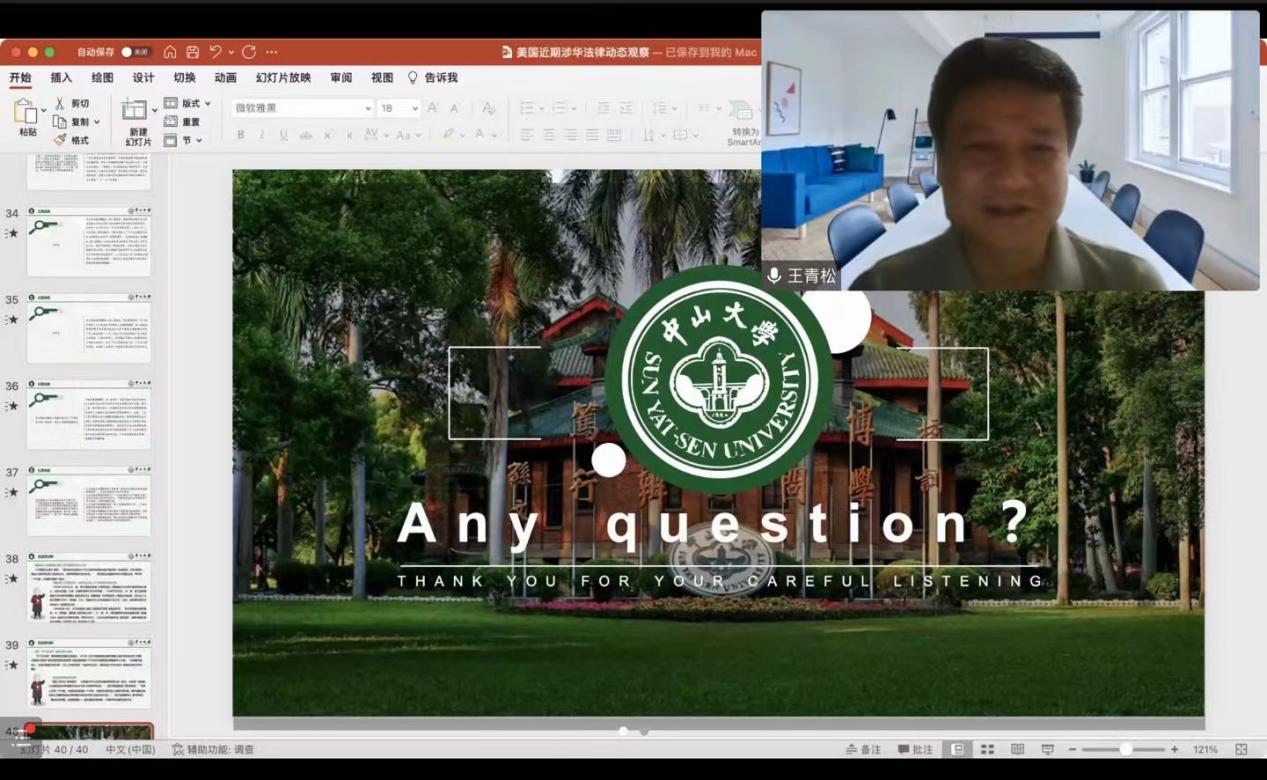The height and width of the screenshot is (780, 1267).
Task: Click the zoom slider handle
Action: click(x=1125, y=749)
